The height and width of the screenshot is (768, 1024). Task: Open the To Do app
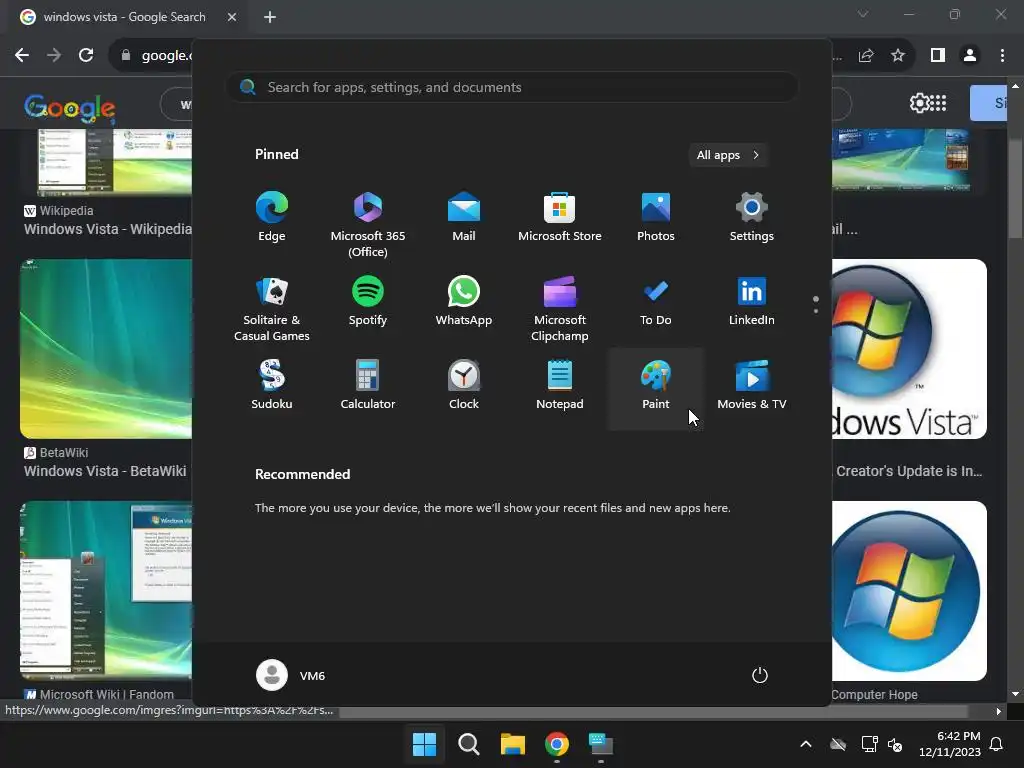point(656,301)
